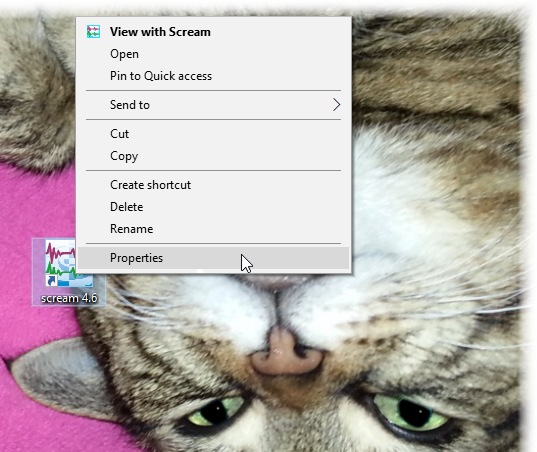Click the cat's left green eye on wallpaper
Screen dimensions: 537x452
point(215,410)
